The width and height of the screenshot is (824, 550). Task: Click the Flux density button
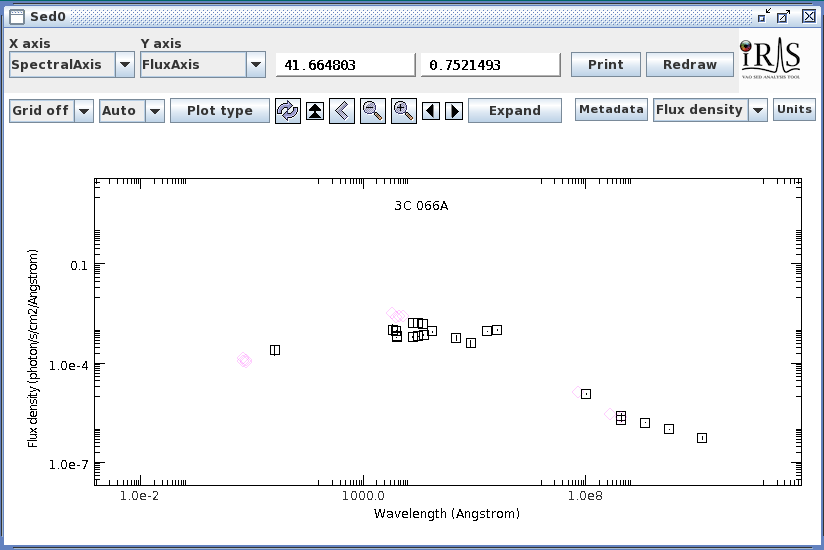701,110
